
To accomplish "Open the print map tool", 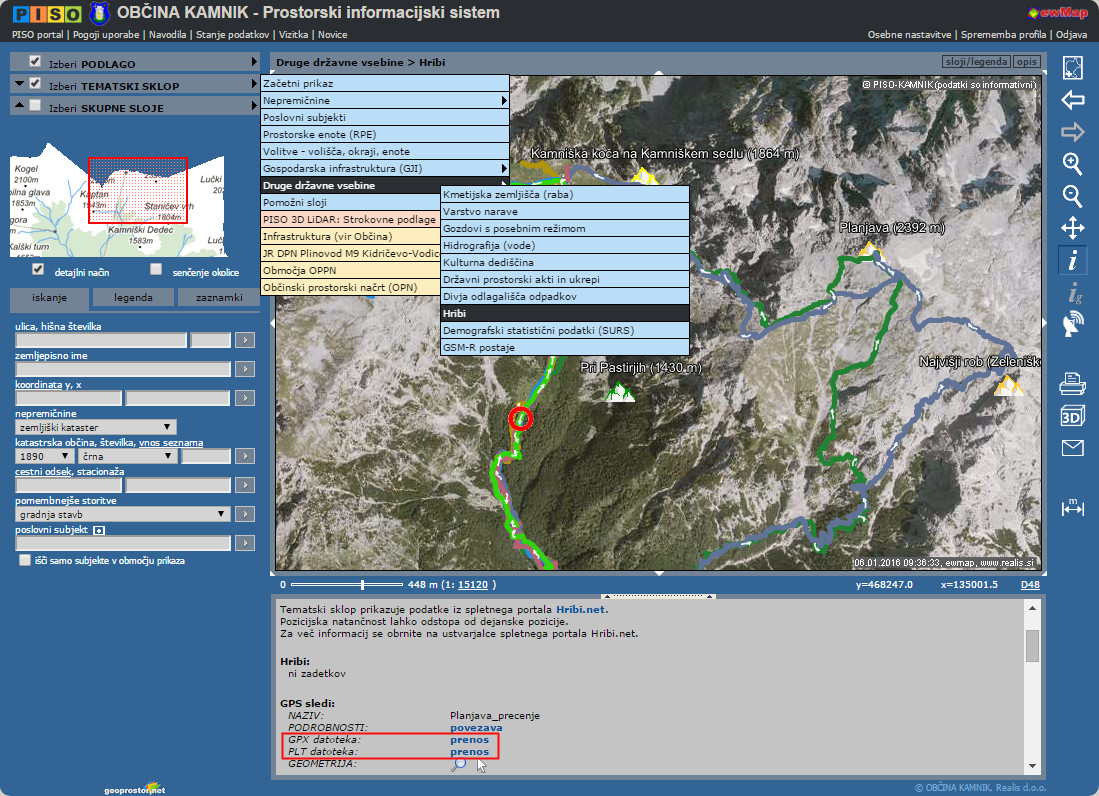I will 1072,382.
